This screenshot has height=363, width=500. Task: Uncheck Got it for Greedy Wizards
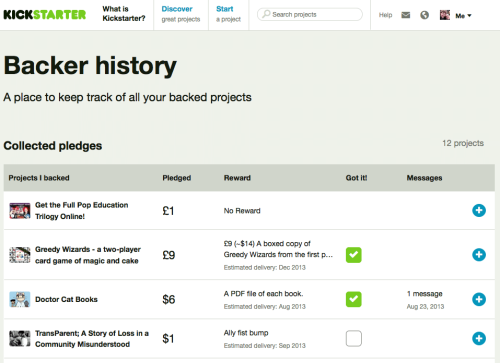pos(354,255)
